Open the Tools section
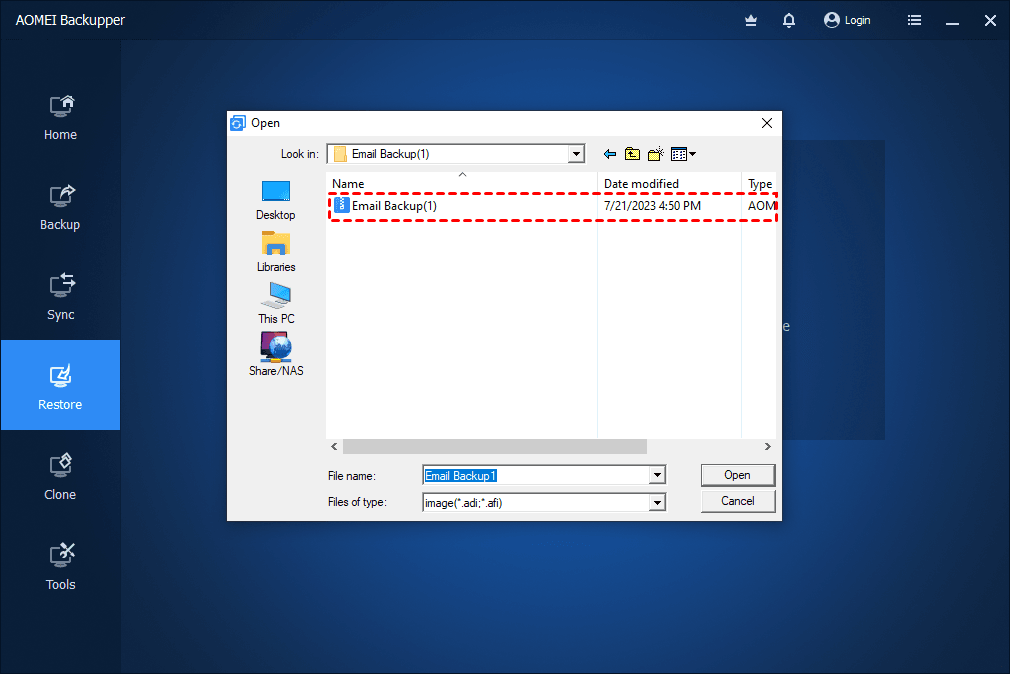 point(61,566)
